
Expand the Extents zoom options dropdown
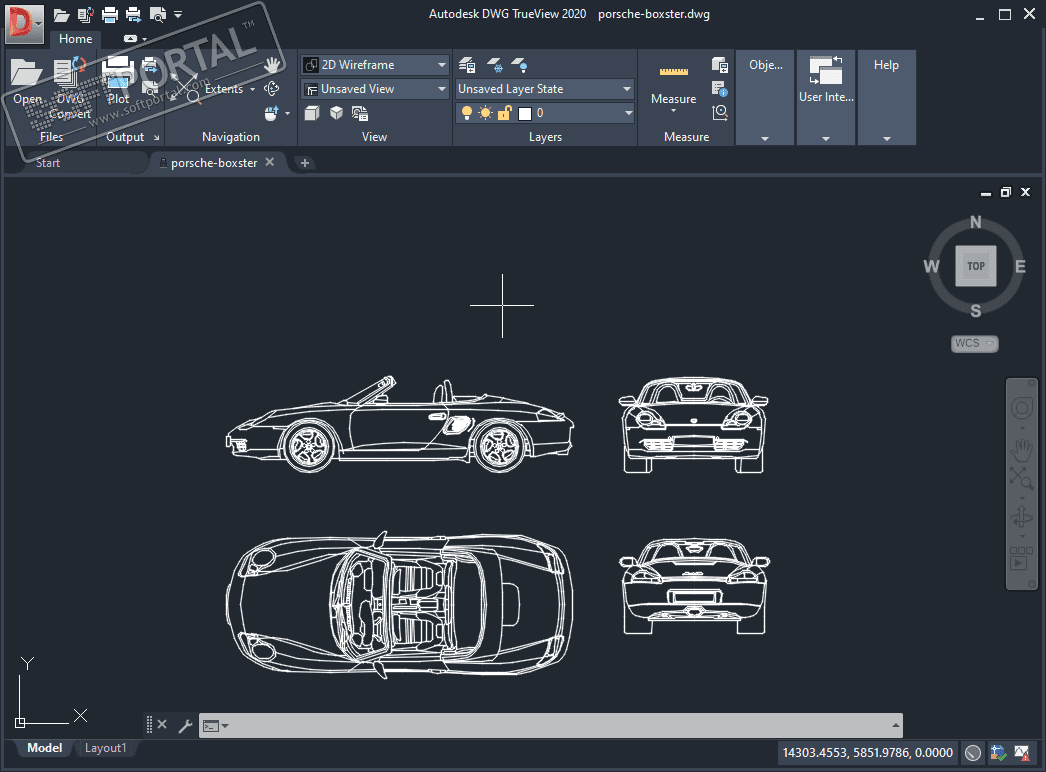(252, 89)
